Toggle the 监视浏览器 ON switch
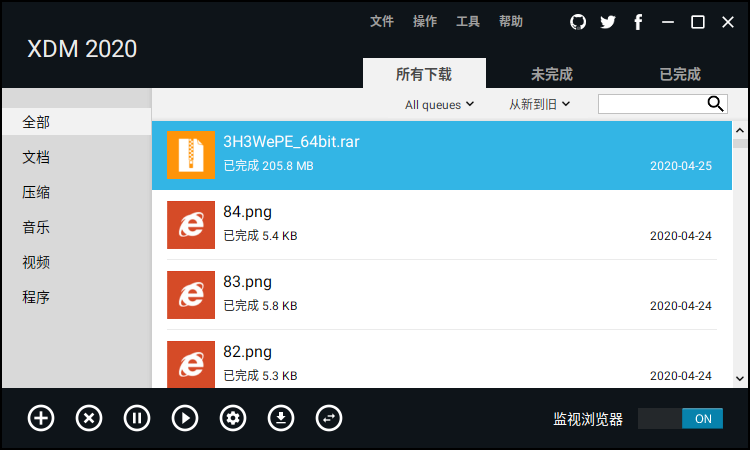The image size is (750, 450). [x=680, y=418]
